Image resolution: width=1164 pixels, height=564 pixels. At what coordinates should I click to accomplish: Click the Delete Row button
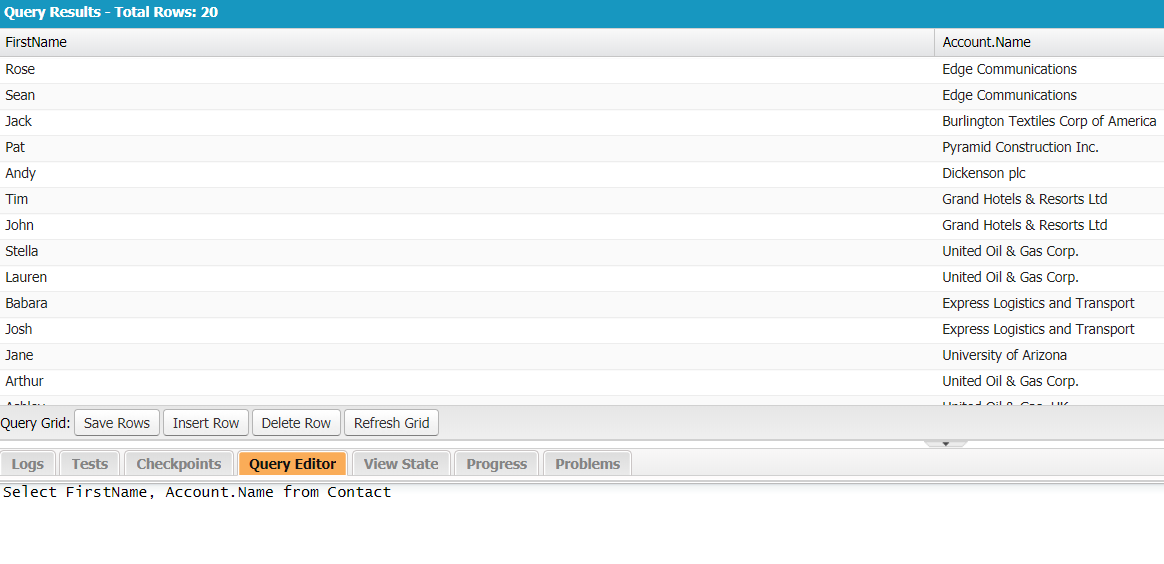(x=296, y=423)
